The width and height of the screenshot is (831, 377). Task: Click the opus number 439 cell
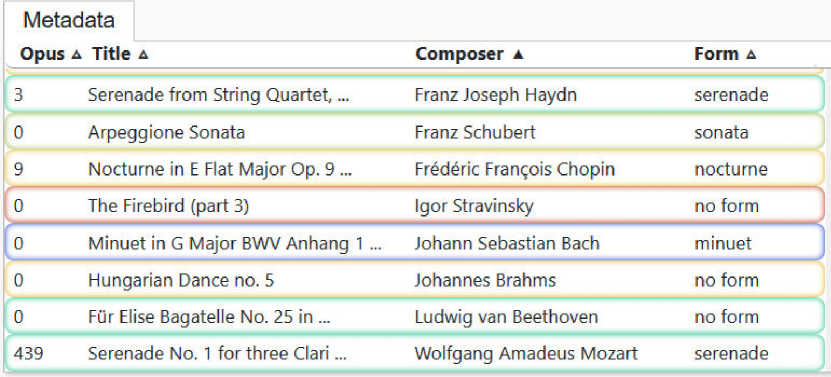click(29, 353)
